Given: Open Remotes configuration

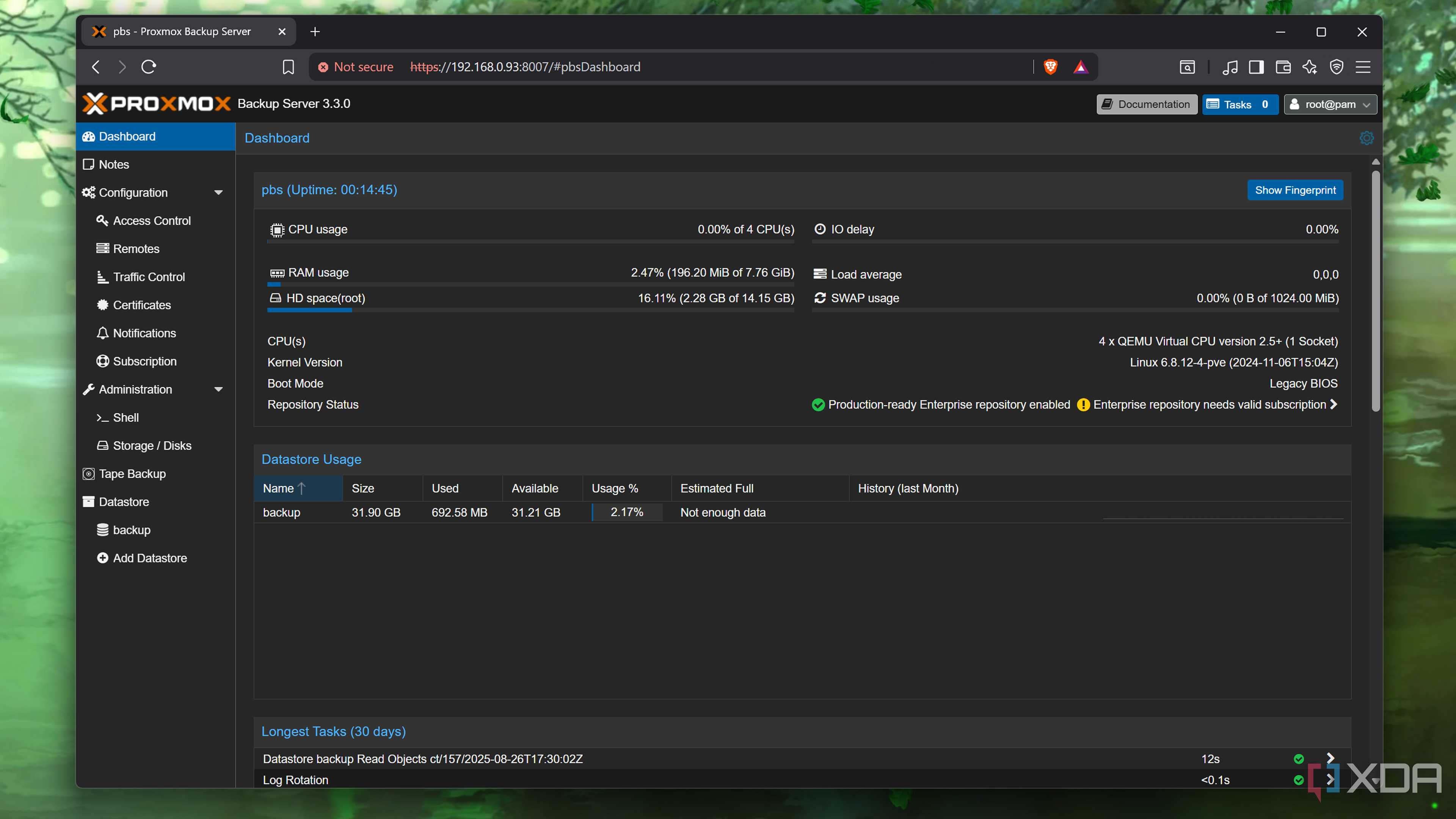Looking at the screenshot, I should coord(155,249).
